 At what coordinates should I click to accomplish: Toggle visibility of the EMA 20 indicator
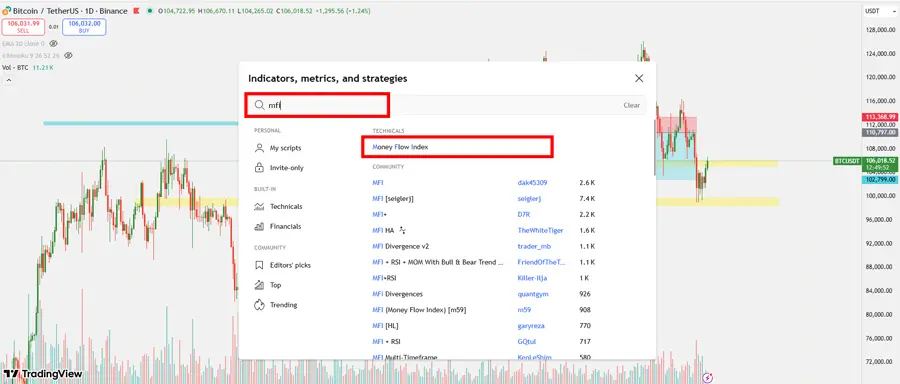pos(53,43)
